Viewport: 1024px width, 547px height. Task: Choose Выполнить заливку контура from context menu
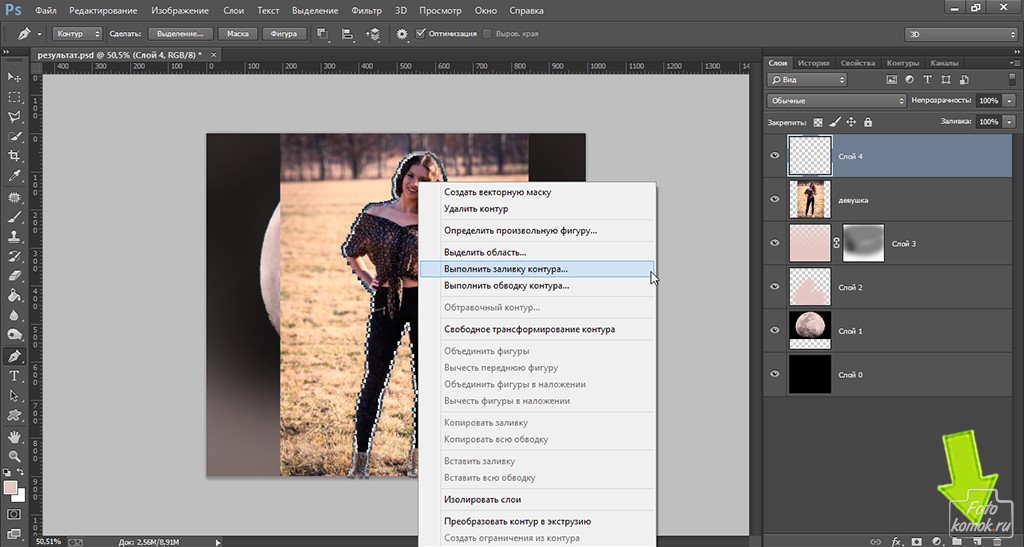click(x=506, y=269)
